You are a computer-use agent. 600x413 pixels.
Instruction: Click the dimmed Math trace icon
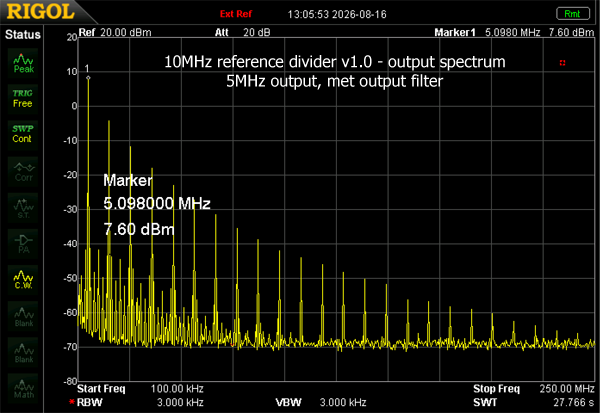pos(24,388)
